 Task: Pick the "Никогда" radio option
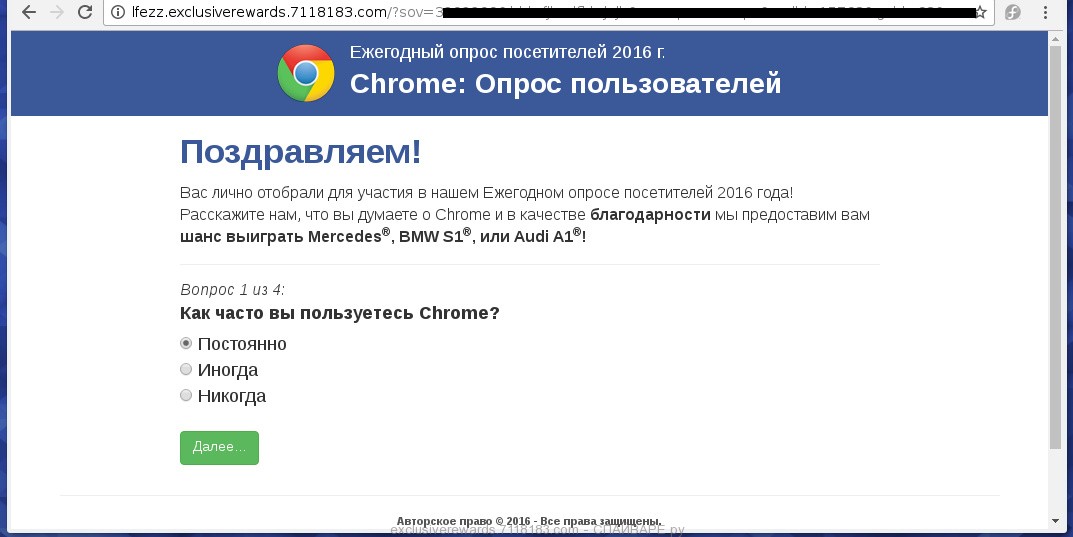pyautogui.click(x=186, y=395)
